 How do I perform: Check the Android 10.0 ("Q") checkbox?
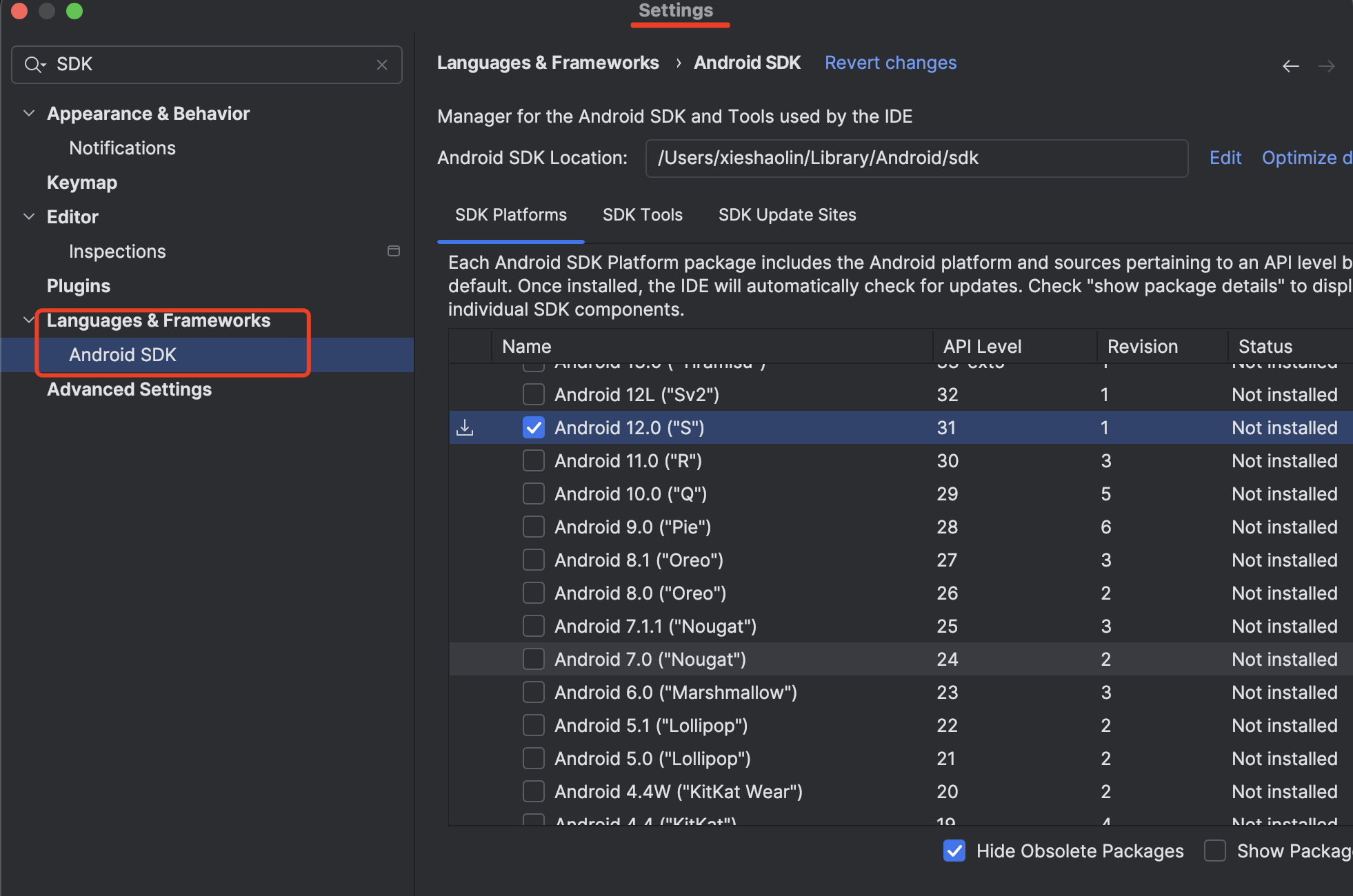point(534,493)
